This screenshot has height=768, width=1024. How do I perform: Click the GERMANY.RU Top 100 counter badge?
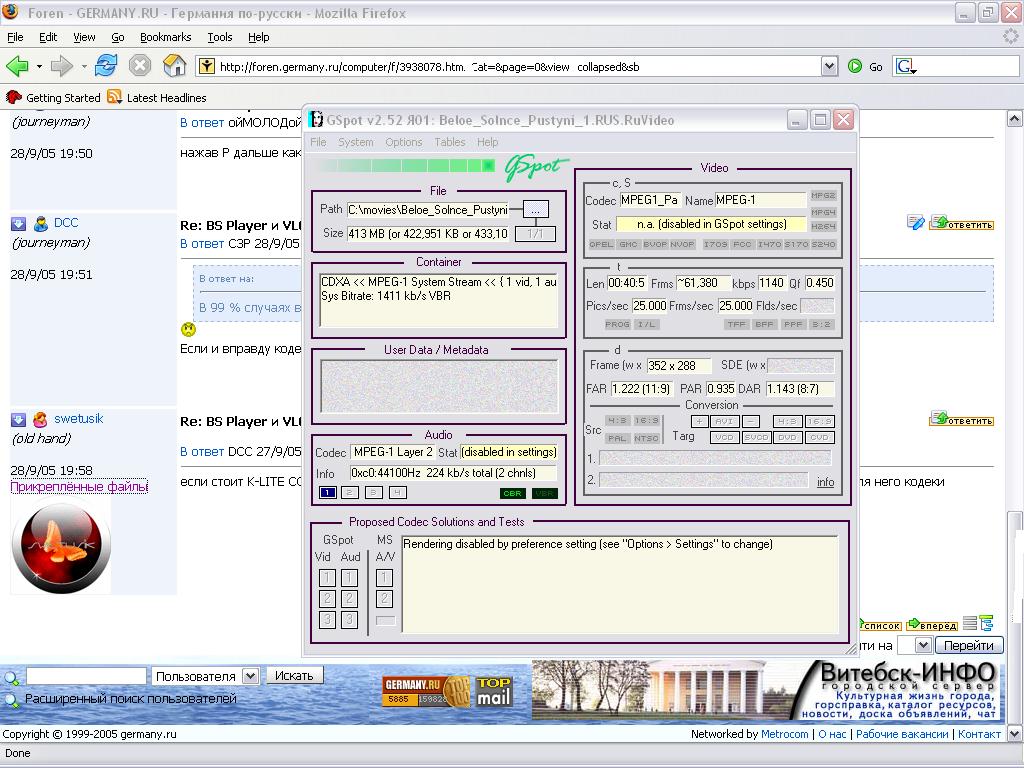[x=426, y=692]
